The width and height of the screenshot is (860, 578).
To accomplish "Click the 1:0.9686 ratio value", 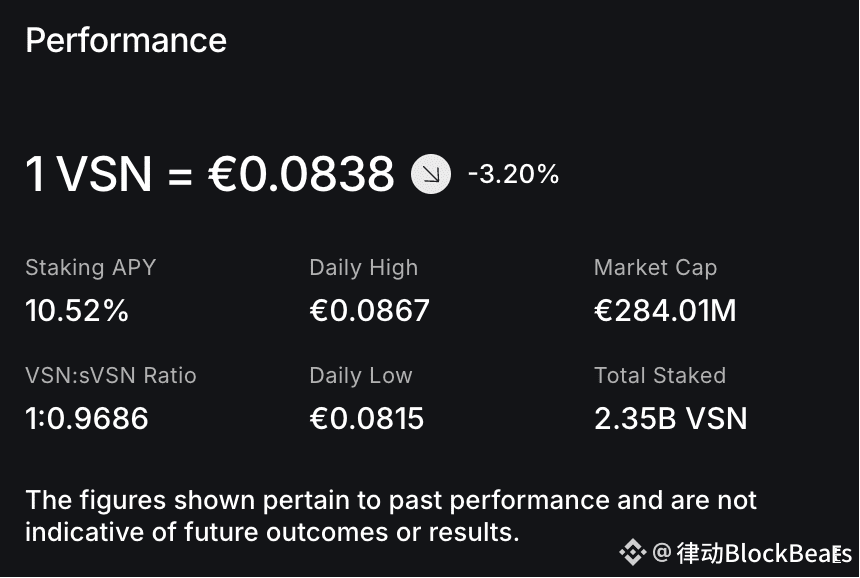I will coord(87,418).
